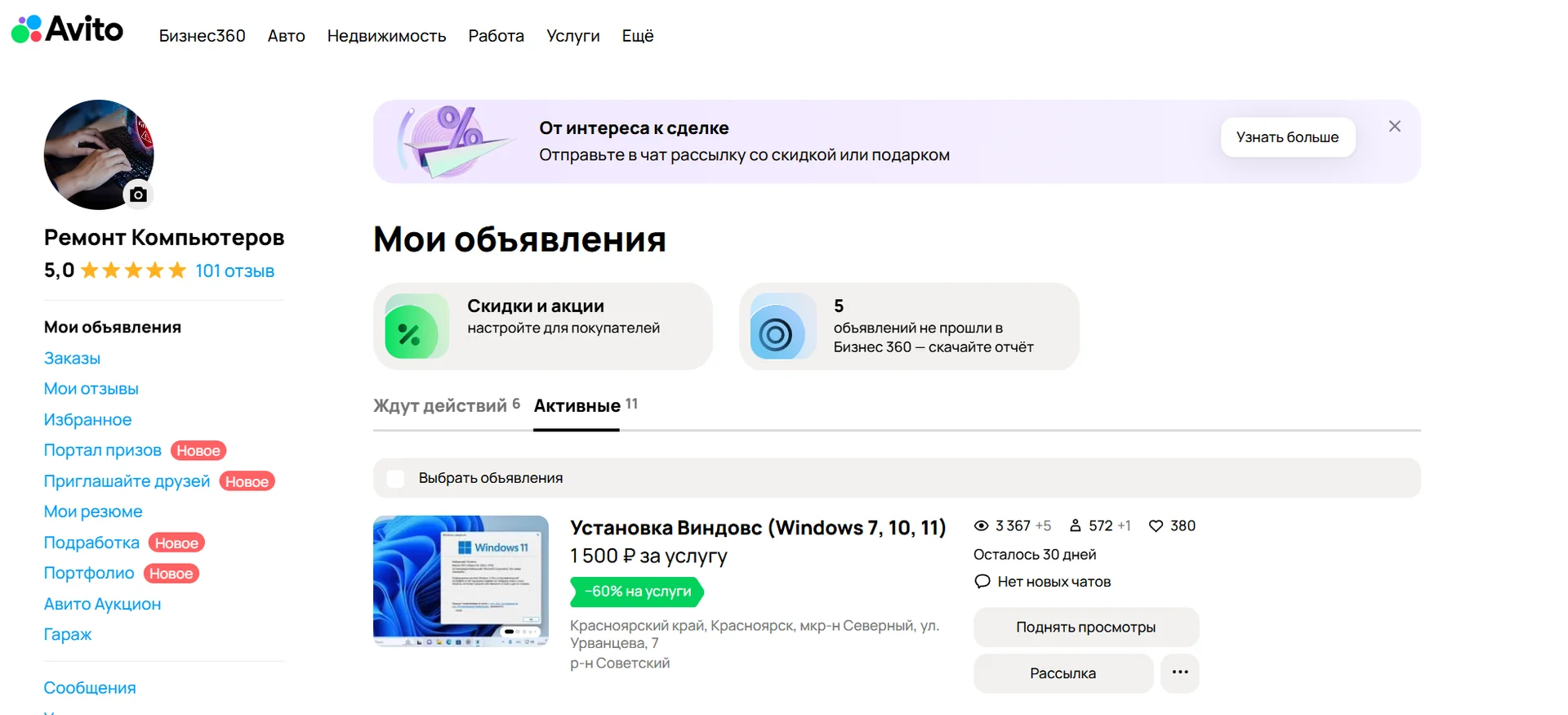Click the contacts person icon showing 572
The height and width of the screenshot is (715, 1568).
[x=1076, y=525]
